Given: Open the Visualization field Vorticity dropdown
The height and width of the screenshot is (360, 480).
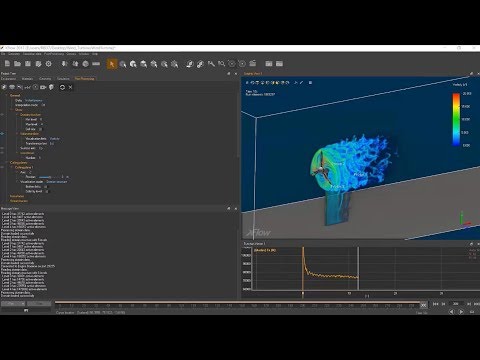Looking at the screenshot, I should (x=55, y=139).
